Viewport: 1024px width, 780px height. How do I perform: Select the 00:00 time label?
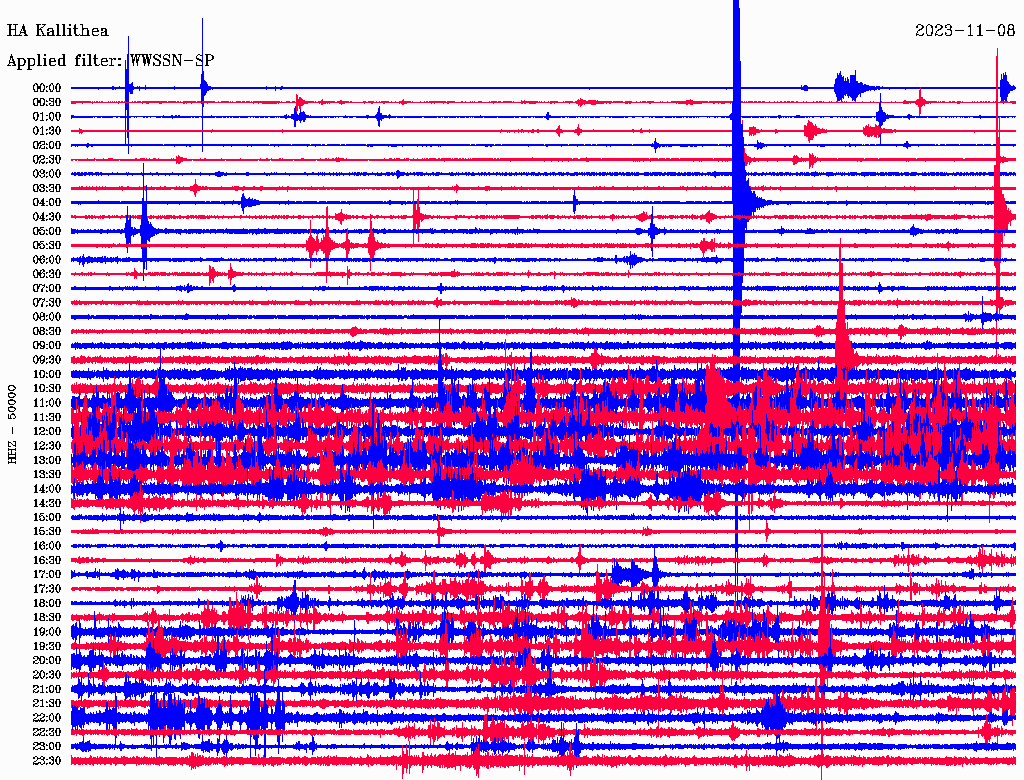point(47,88)
